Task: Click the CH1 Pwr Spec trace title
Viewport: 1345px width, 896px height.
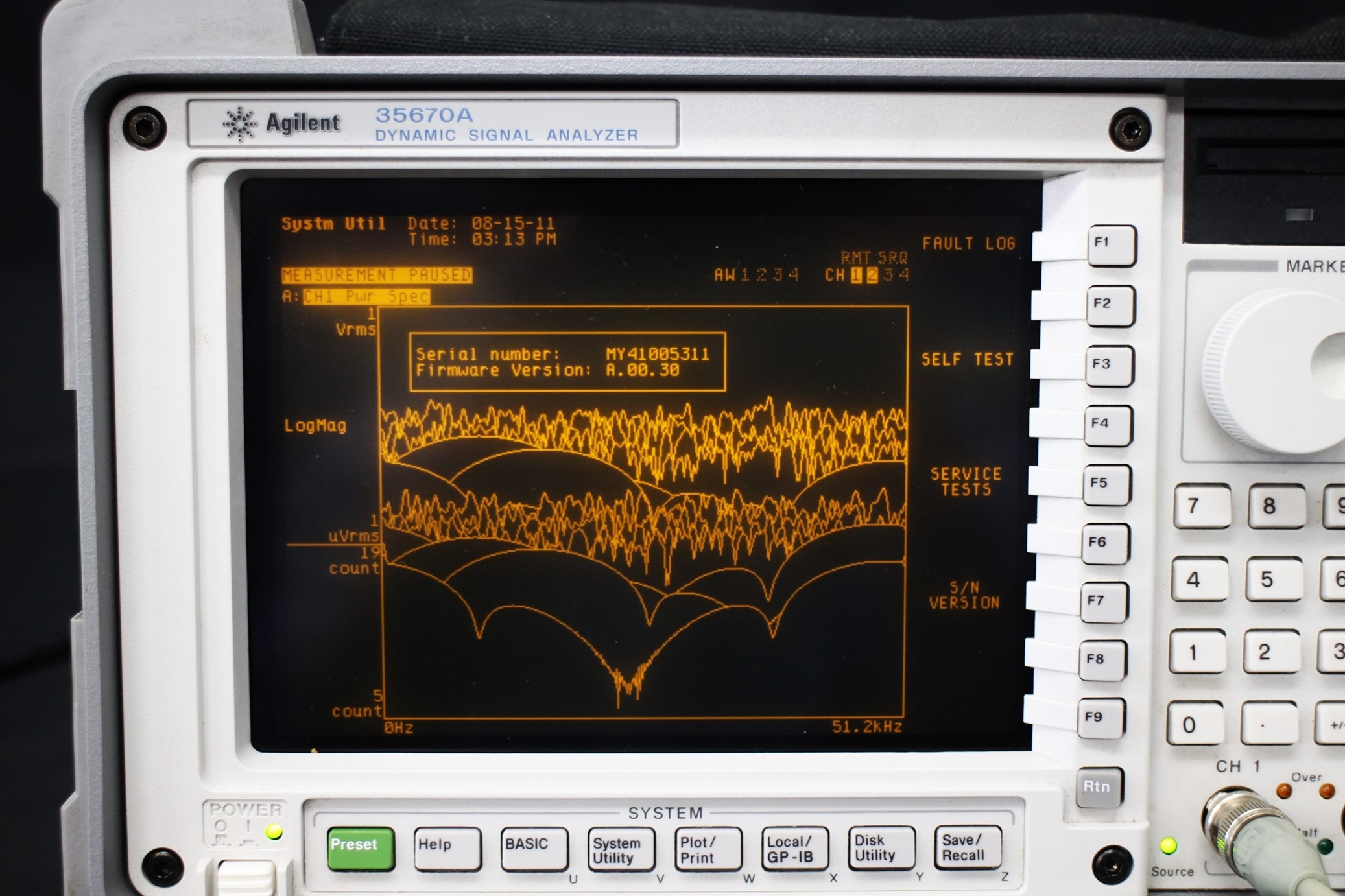Action: (x=366, y=297)
